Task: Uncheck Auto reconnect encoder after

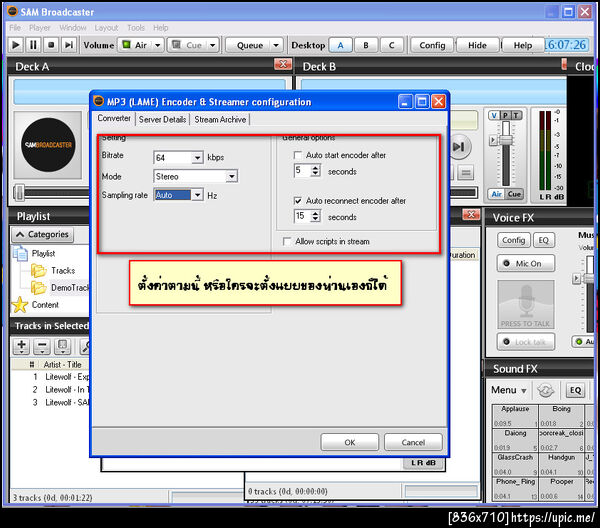Action: tap(297, 200)
